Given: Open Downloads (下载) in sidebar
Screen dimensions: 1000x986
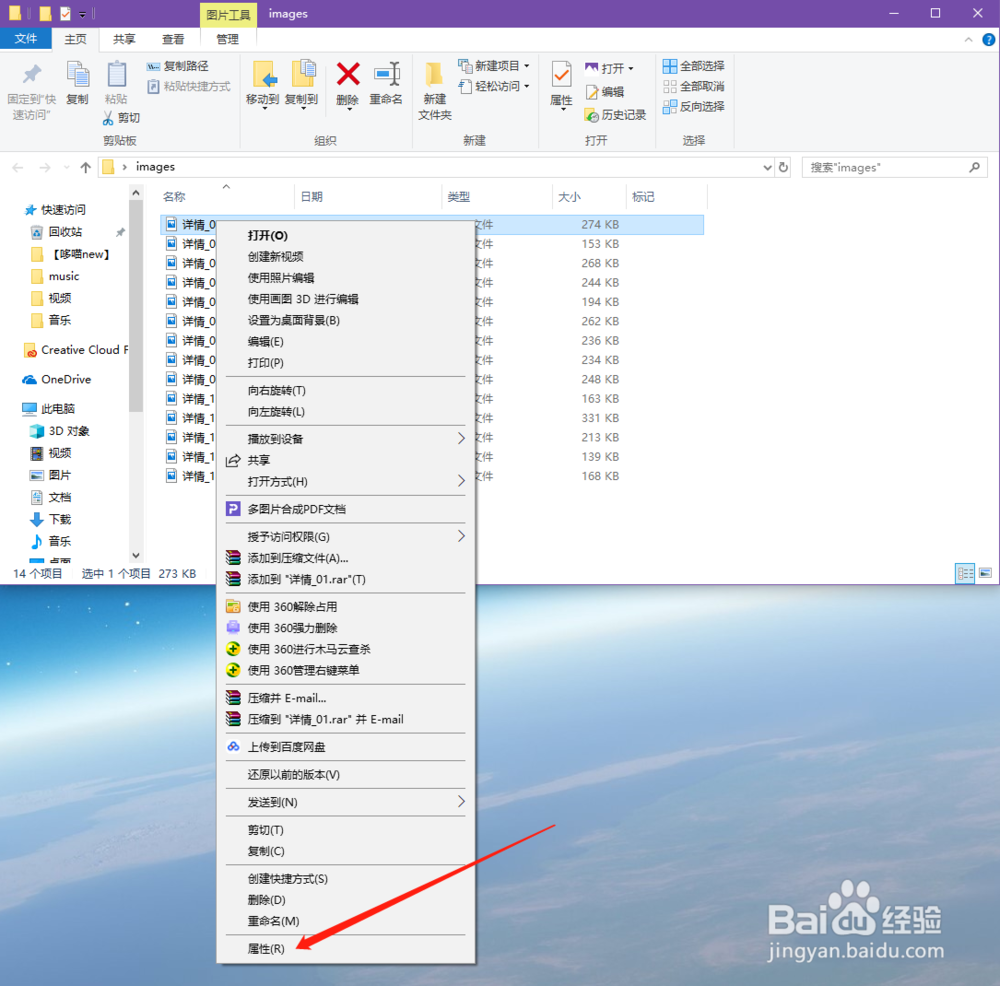Looking at the screenshot, I should coord(51,519).
